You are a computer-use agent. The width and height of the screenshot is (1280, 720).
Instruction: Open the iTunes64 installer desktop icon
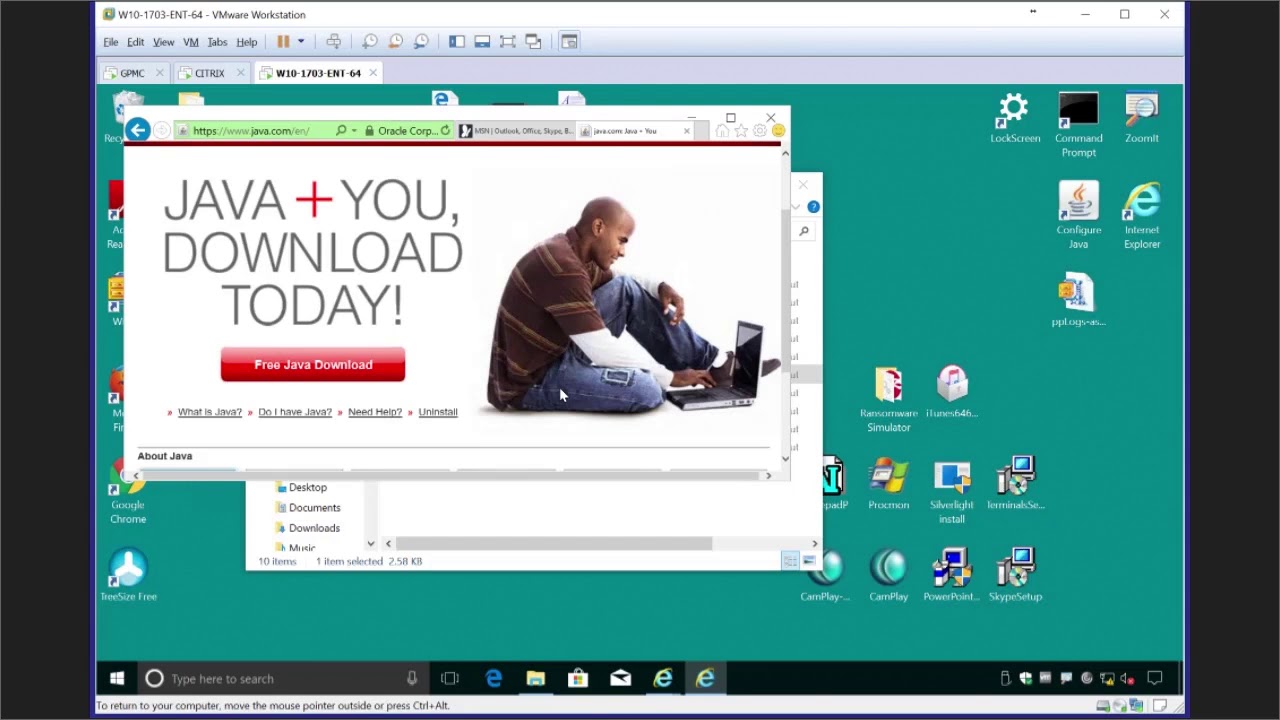tap(952, 393)
